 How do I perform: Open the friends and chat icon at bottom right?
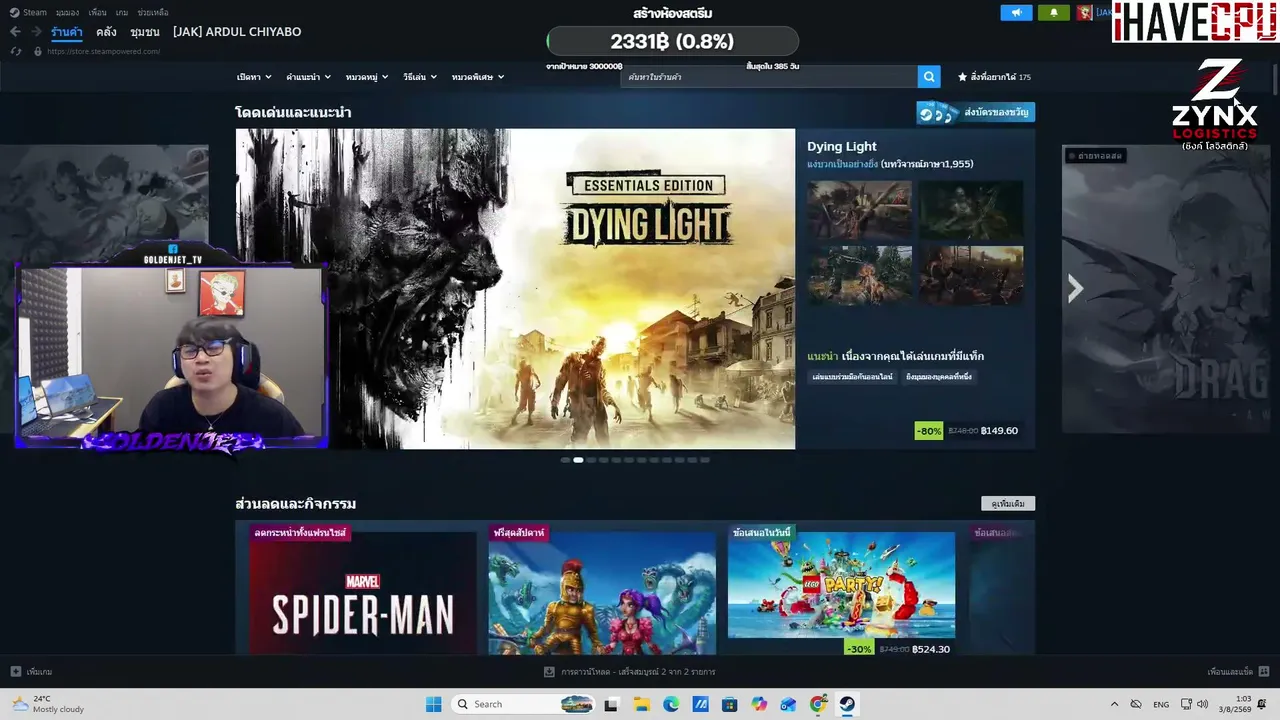[1264, 672]
